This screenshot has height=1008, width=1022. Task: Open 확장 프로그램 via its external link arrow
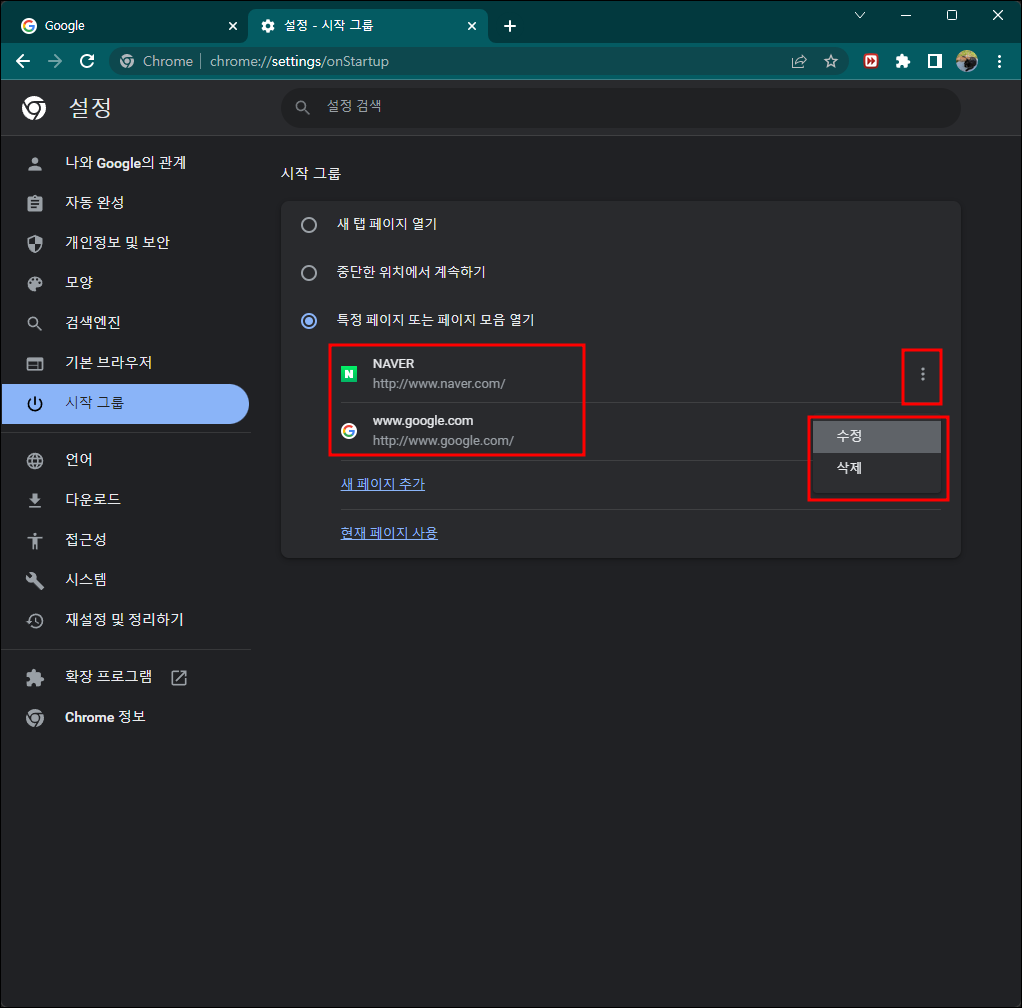pyautogui.click(x=177, y=677)
